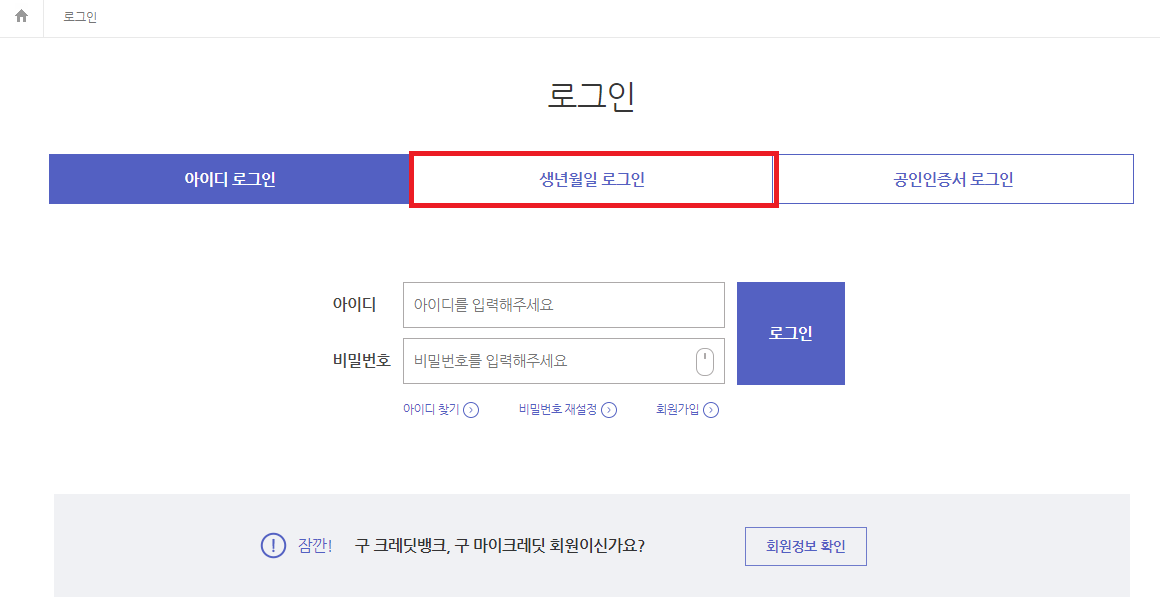Viewport: 1160px width, 597px height.
Task: Open the 비밀번호 재설정 link
Action: [558, 409]
